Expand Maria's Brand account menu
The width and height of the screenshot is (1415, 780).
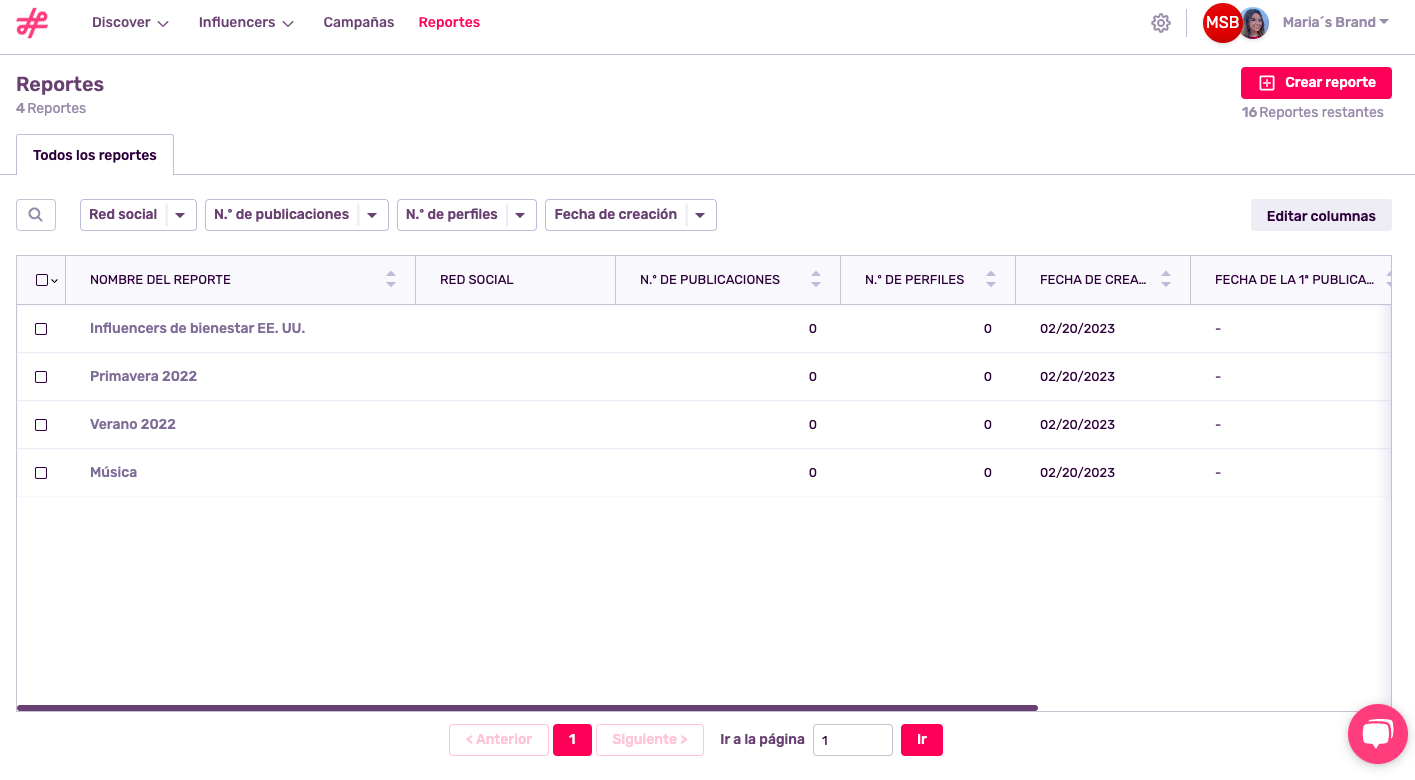1335,23
